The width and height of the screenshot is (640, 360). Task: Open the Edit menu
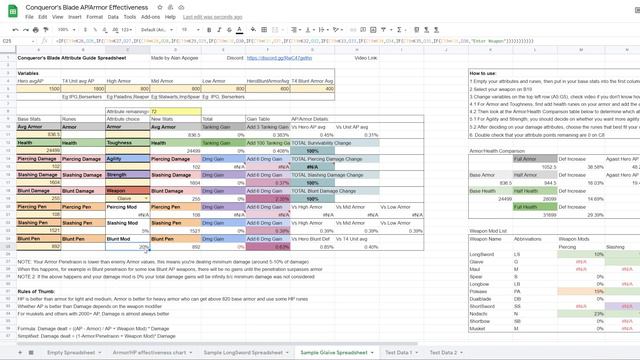point(43,17)
